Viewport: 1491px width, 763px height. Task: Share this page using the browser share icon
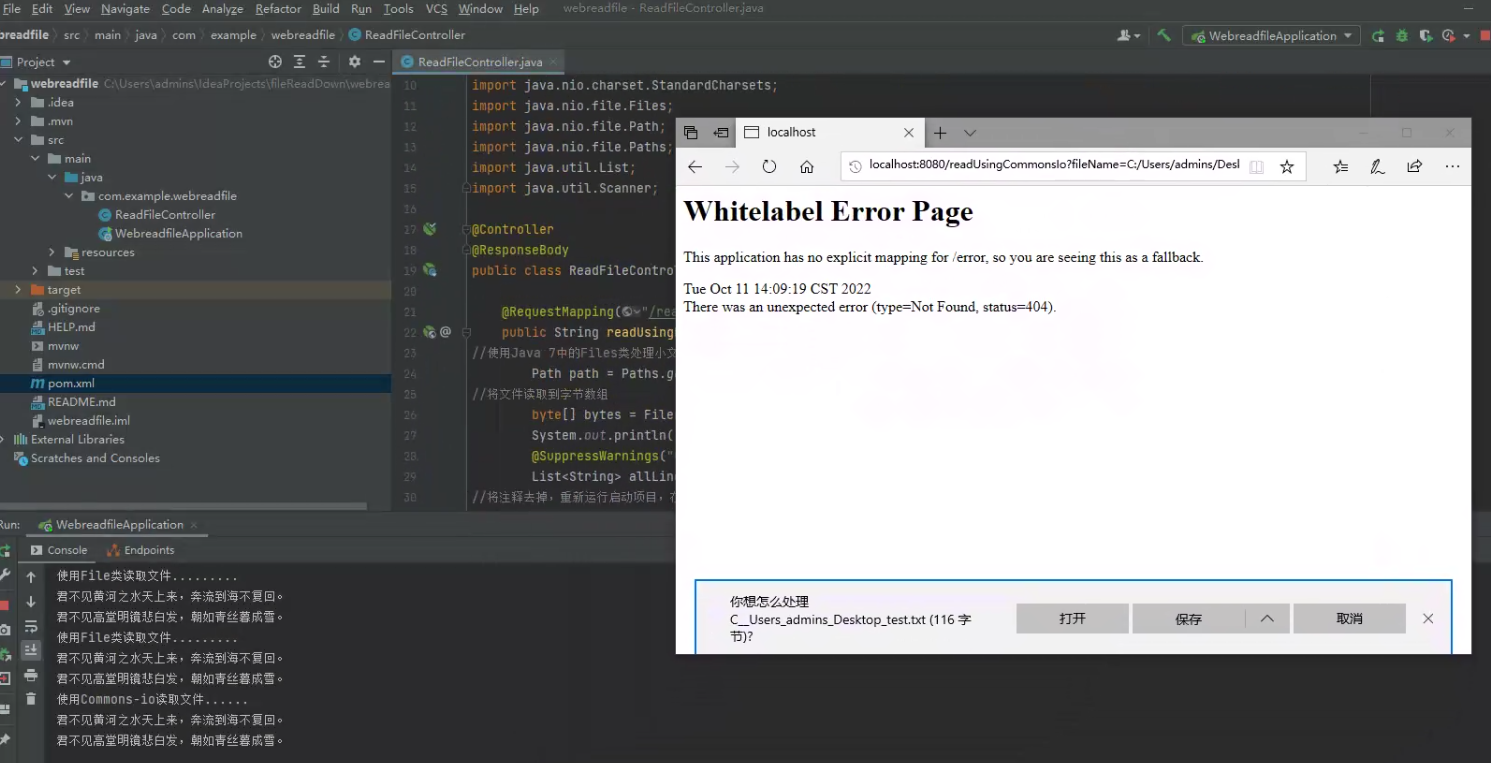coord(1414,167)
